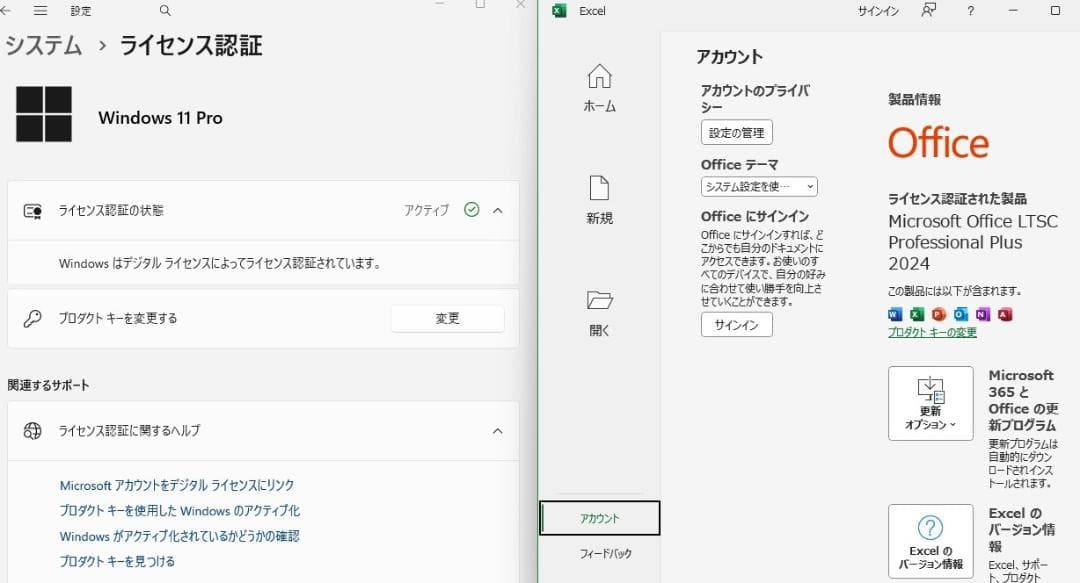1080x583 pixels.
Task: Click the Access icon under included products
Action: 1005,314
